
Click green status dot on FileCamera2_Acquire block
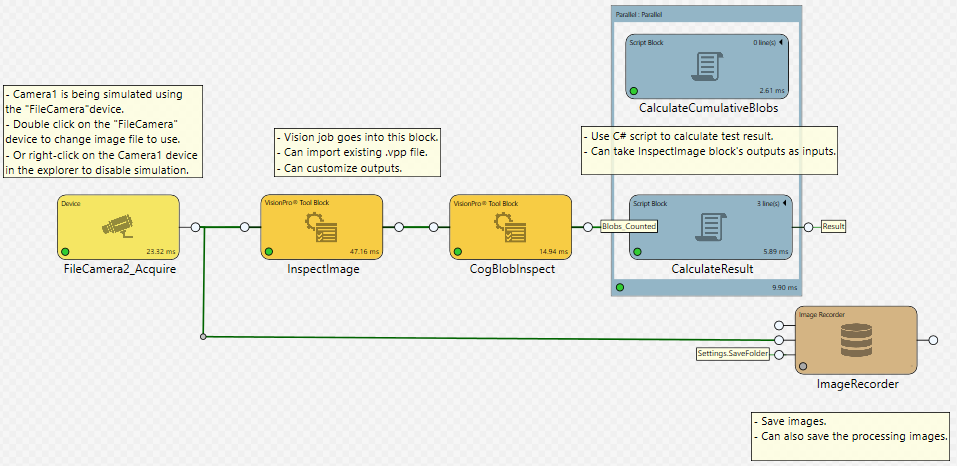click(66, 251)
